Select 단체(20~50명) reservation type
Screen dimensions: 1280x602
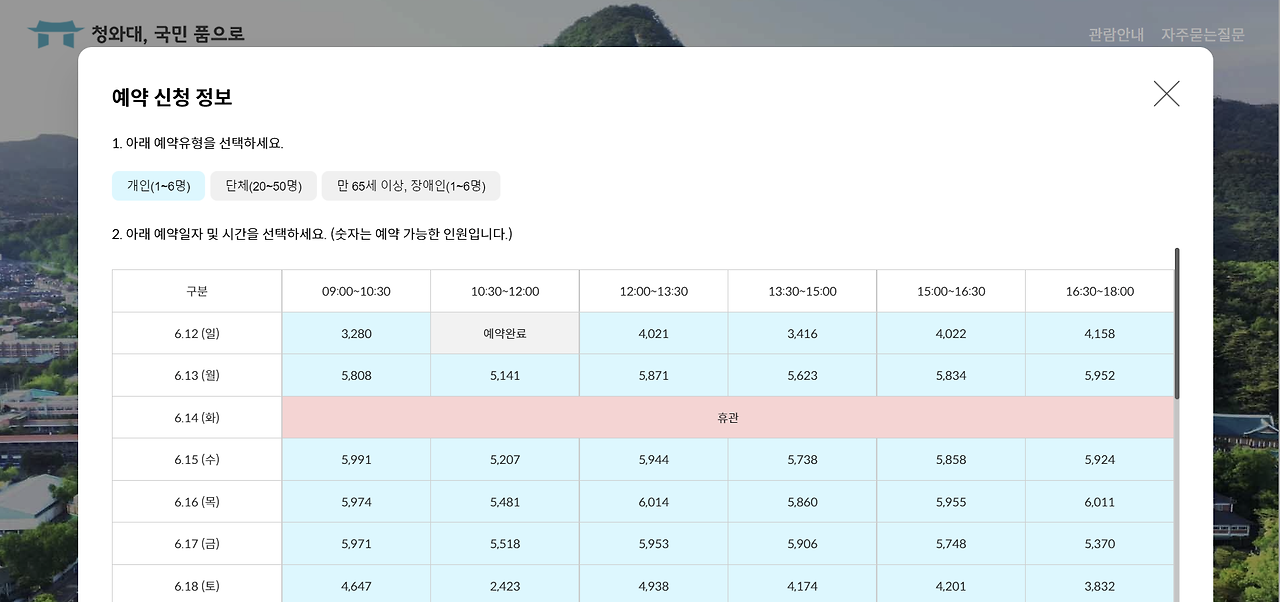click(263, 186)
